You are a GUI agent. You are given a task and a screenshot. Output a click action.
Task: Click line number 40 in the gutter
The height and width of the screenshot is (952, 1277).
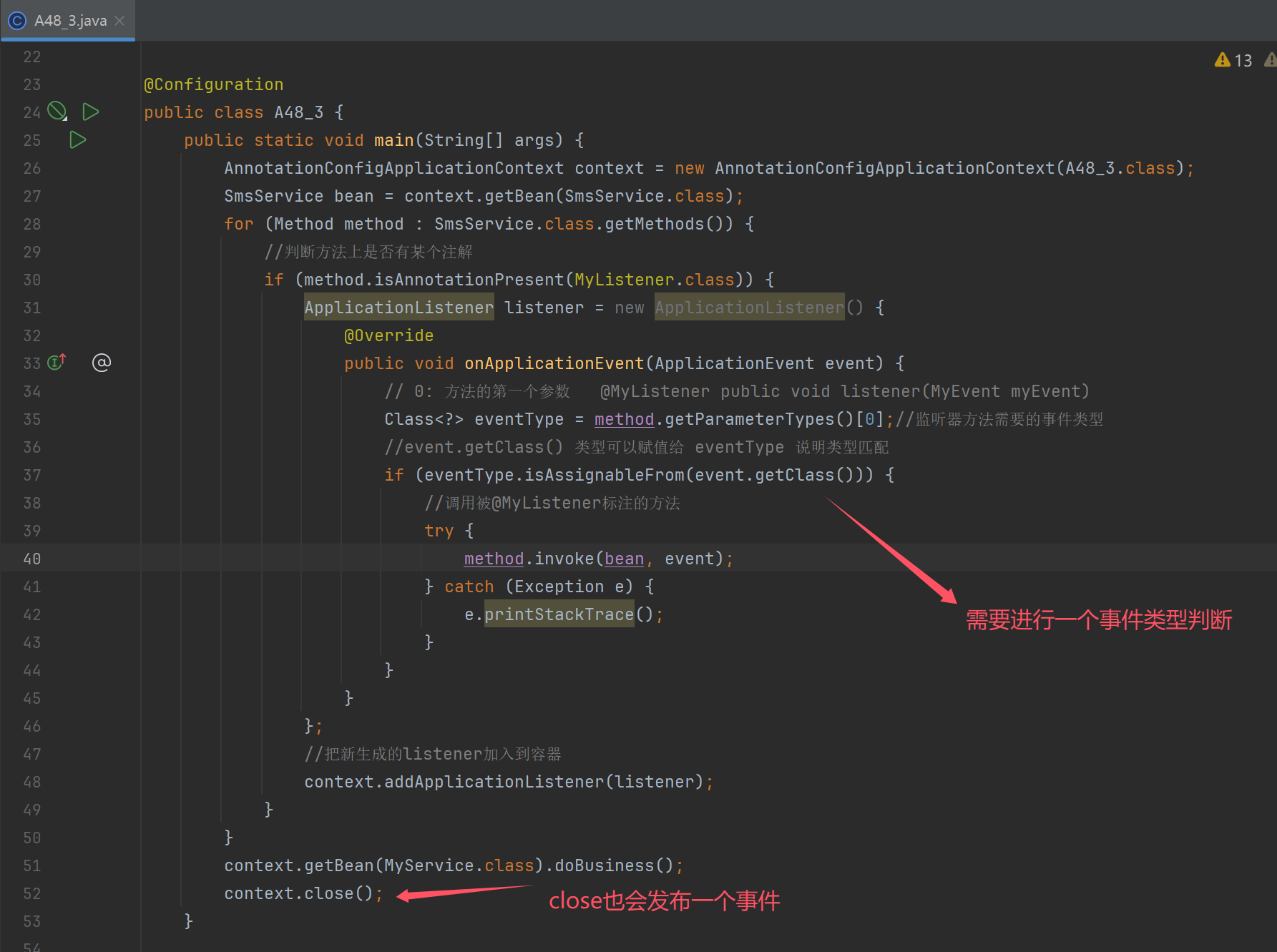[x=31, y=559]
